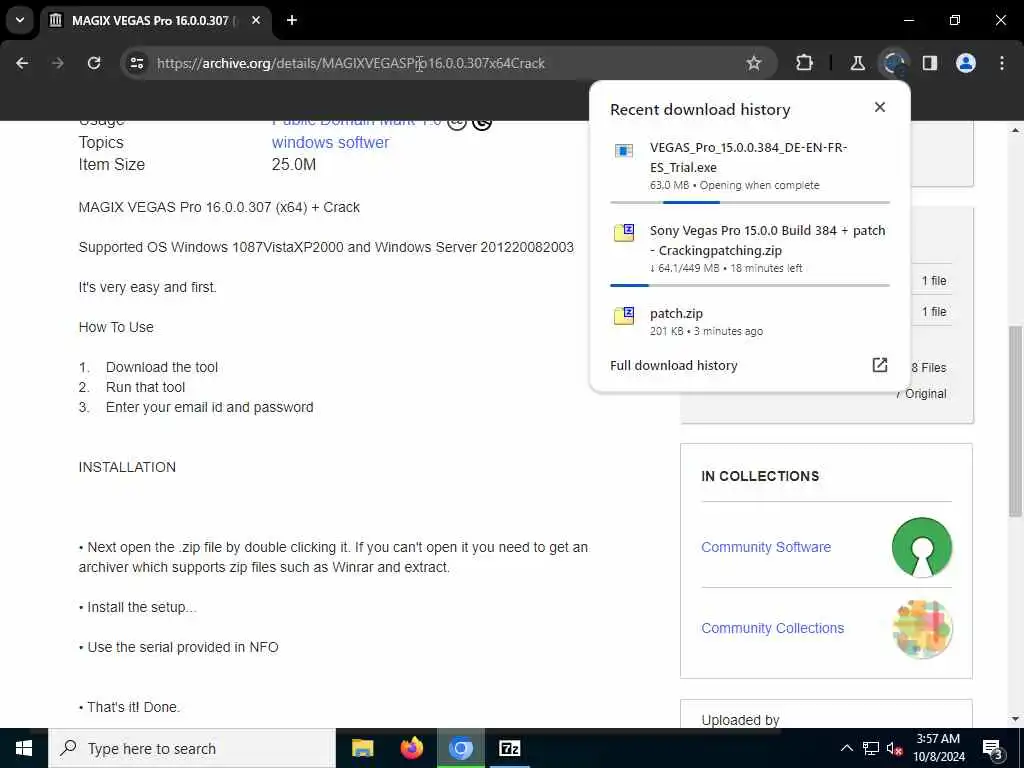Image resolution: width=1024 pixels, height=768 pixels.
Task: Open Sony Vegas Pro Crackingpatching.zip entry
Action: [x=750, y=249]
